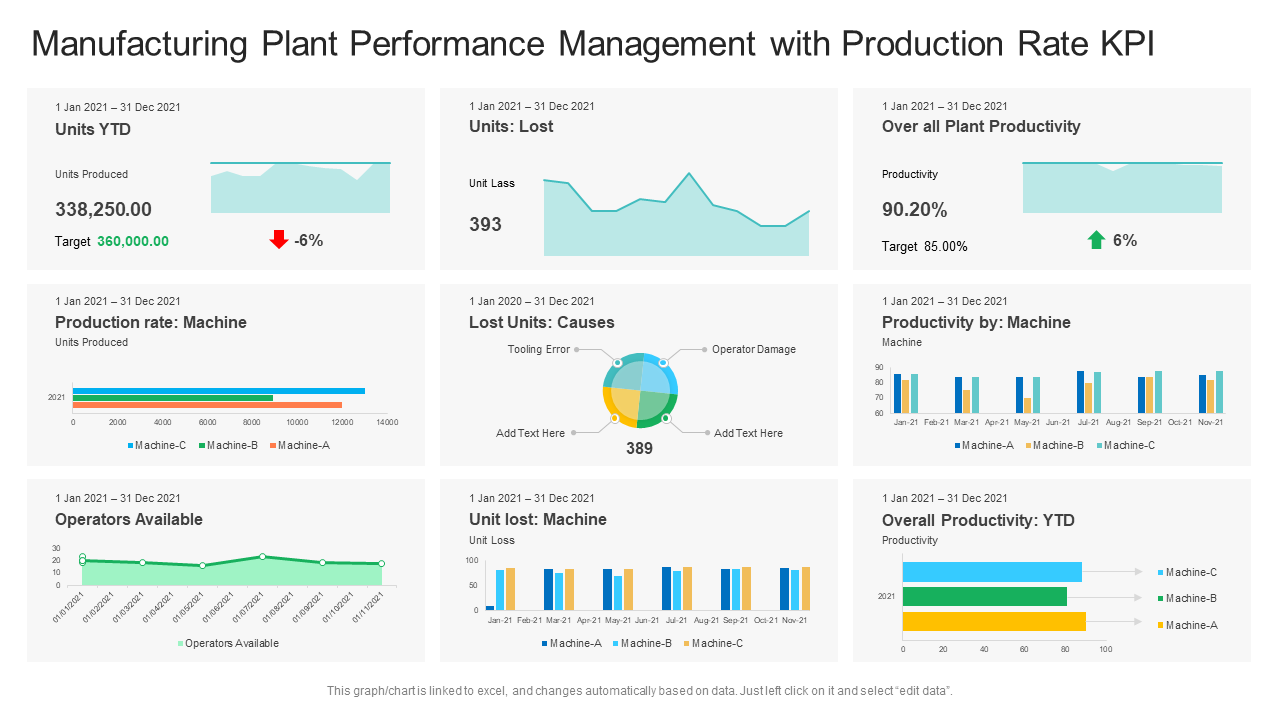Click the Machine-B legend swatch under Production rate chart
Viewport: 1280px width, 720px height.
coord(202,445)
